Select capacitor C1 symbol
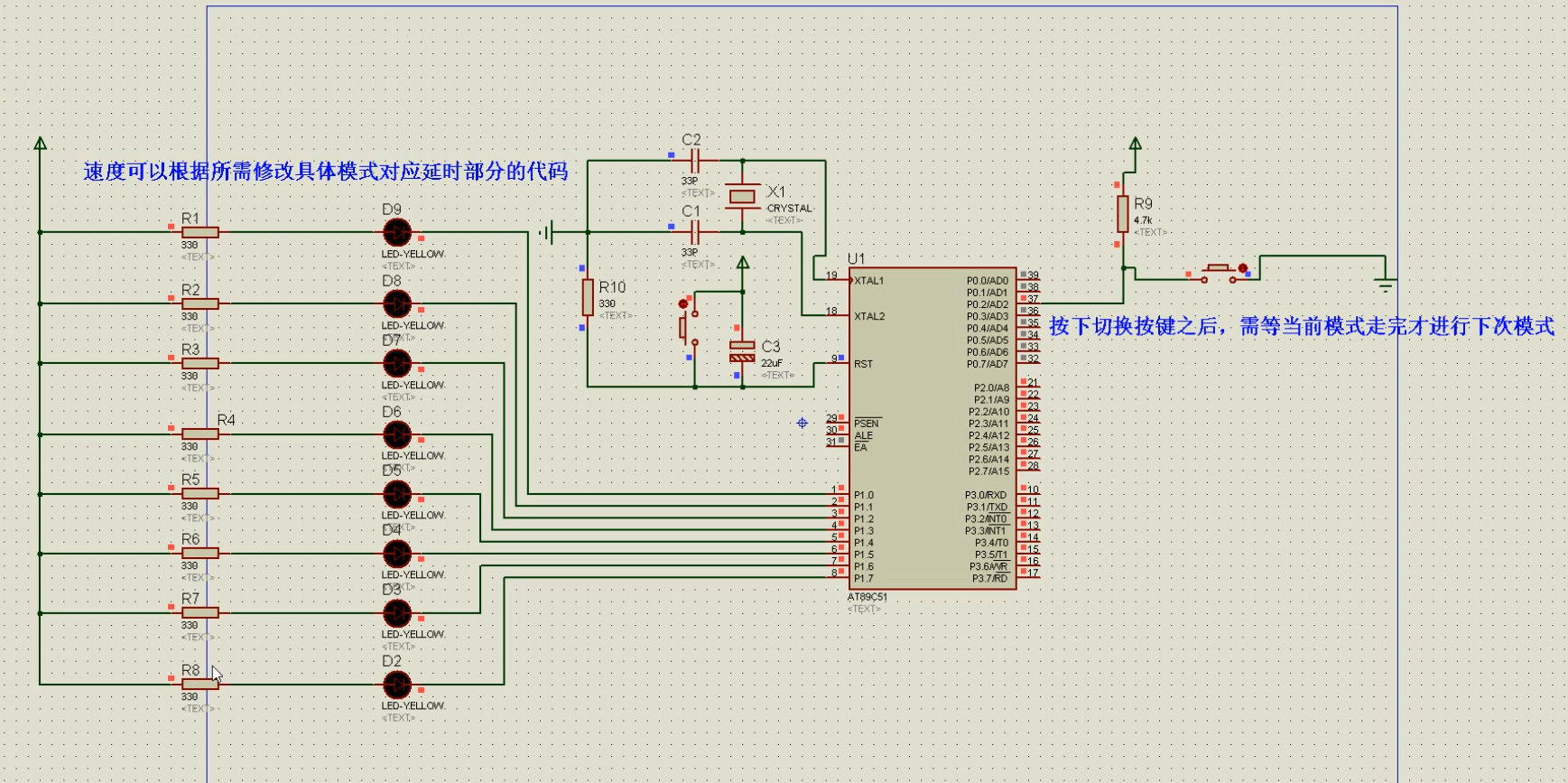1568x783 pixels. tap(694, 232)
